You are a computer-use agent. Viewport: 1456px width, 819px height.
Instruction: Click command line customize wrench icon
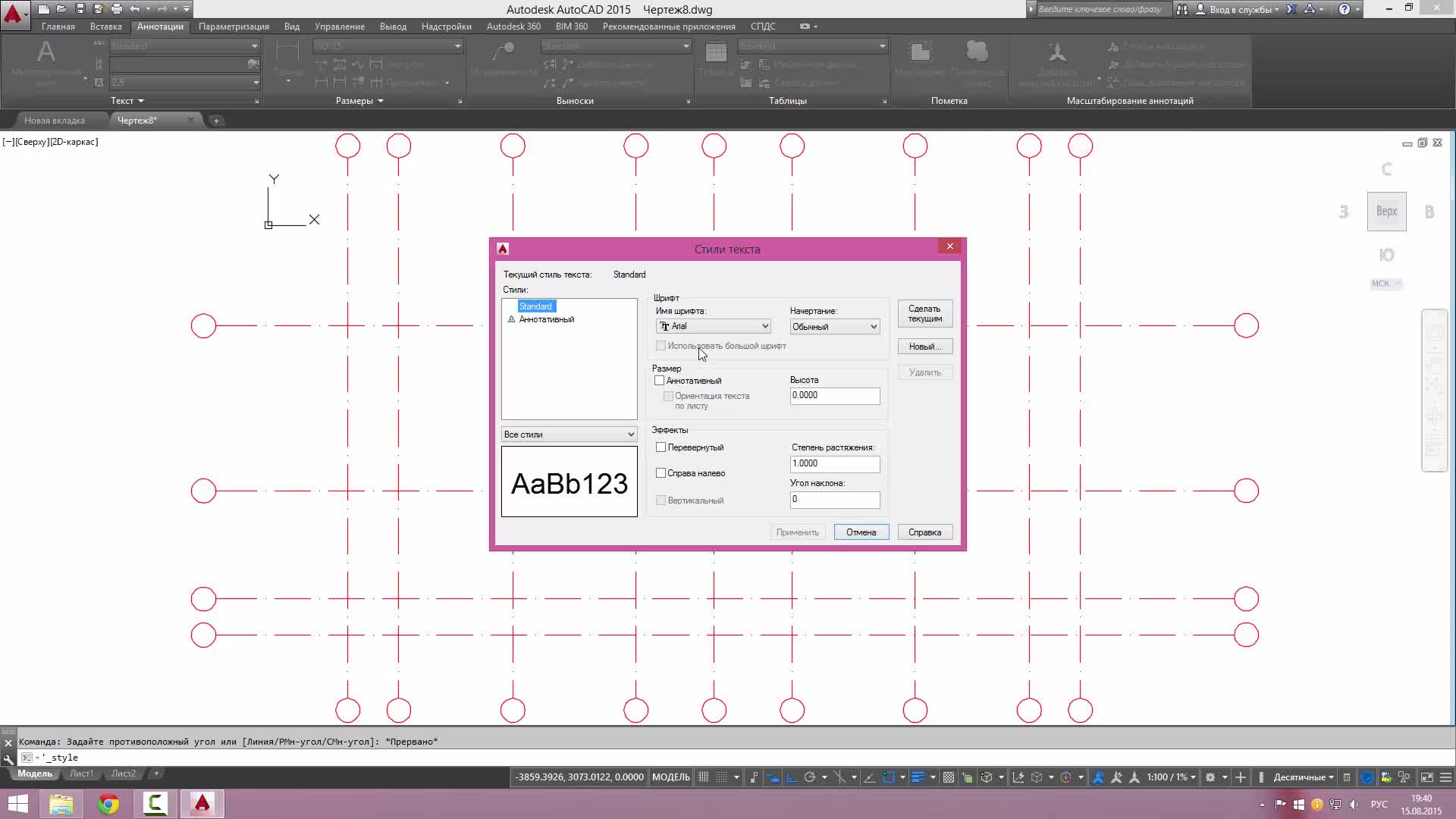pyautogui.click(x=8, y=758)
